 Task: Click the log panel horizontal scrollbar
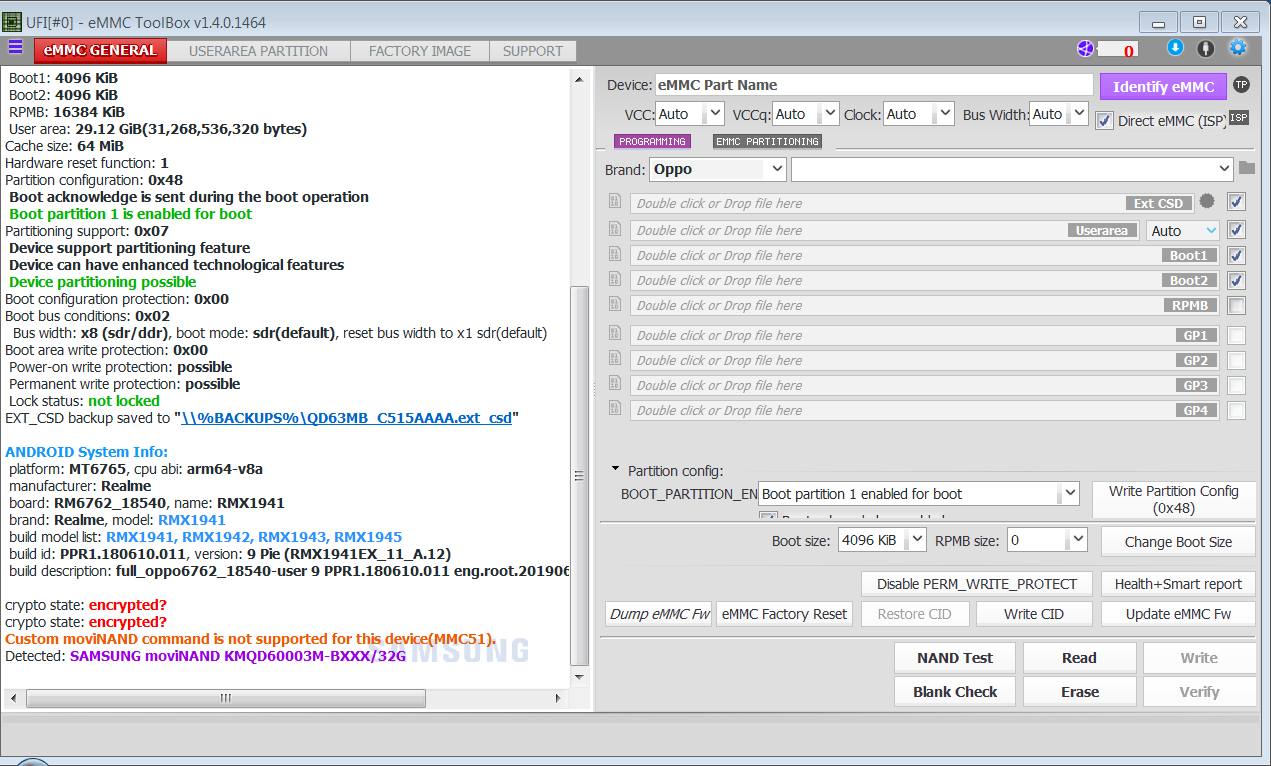coord(225,698)
